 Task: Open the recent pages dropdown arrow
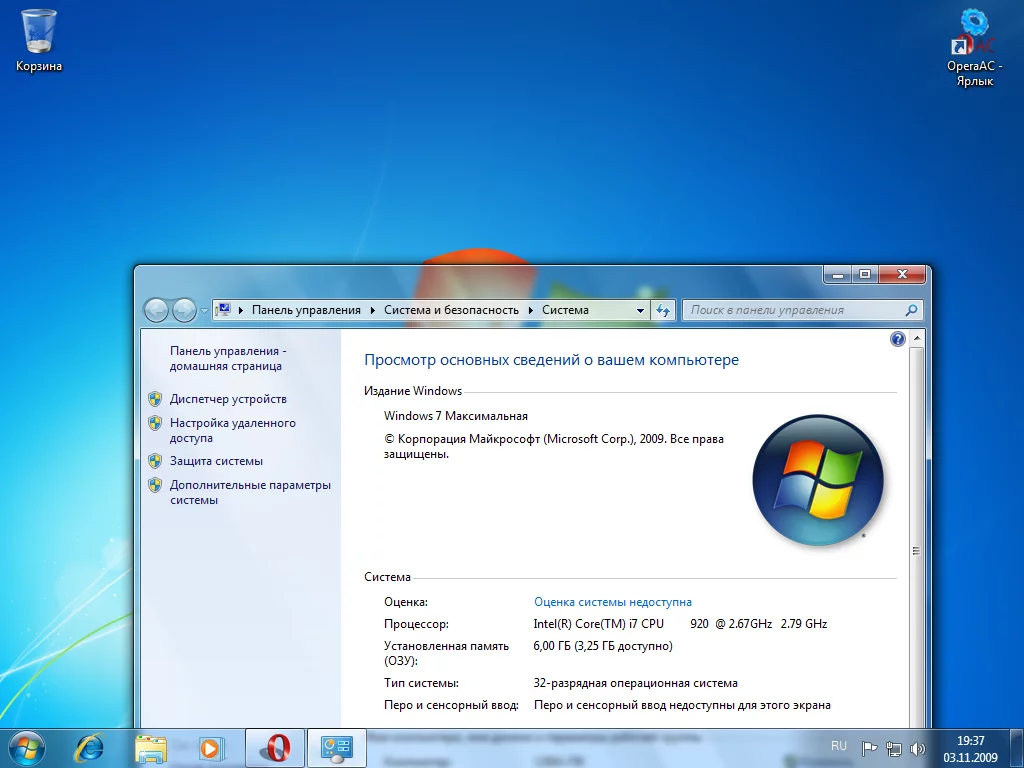point(204,311)
